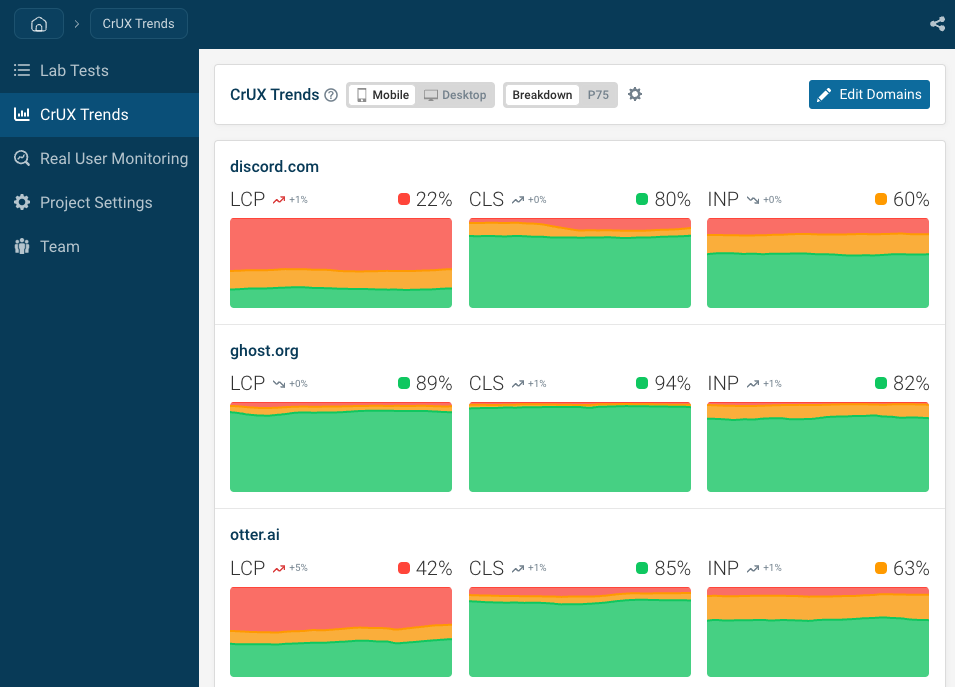Open otter.ai LCP area chart

click(x=341, y=632)
